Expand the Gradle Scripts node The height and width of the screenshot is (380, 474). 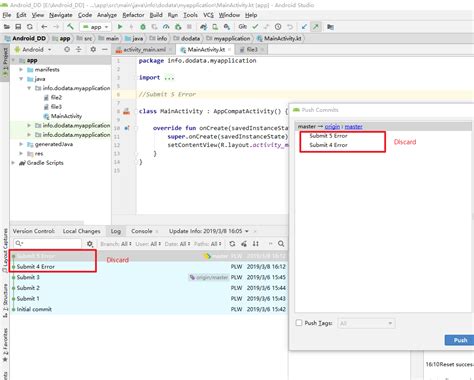(x=13, y=163)
